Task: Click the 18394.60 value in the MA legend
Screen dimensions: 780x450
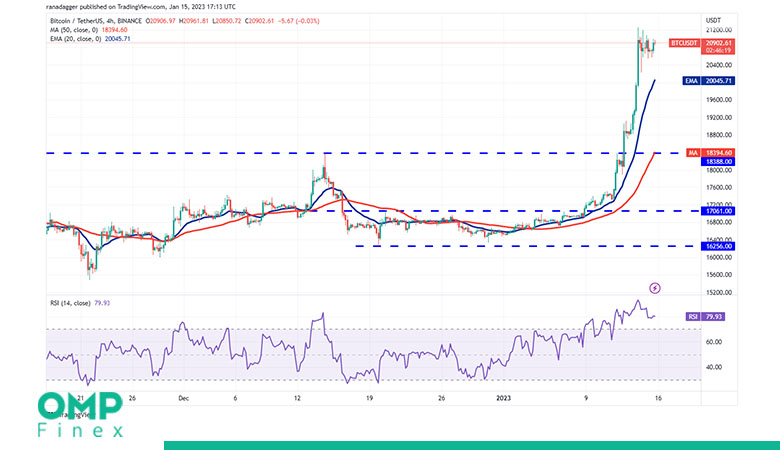Action: tap(115, 30)
